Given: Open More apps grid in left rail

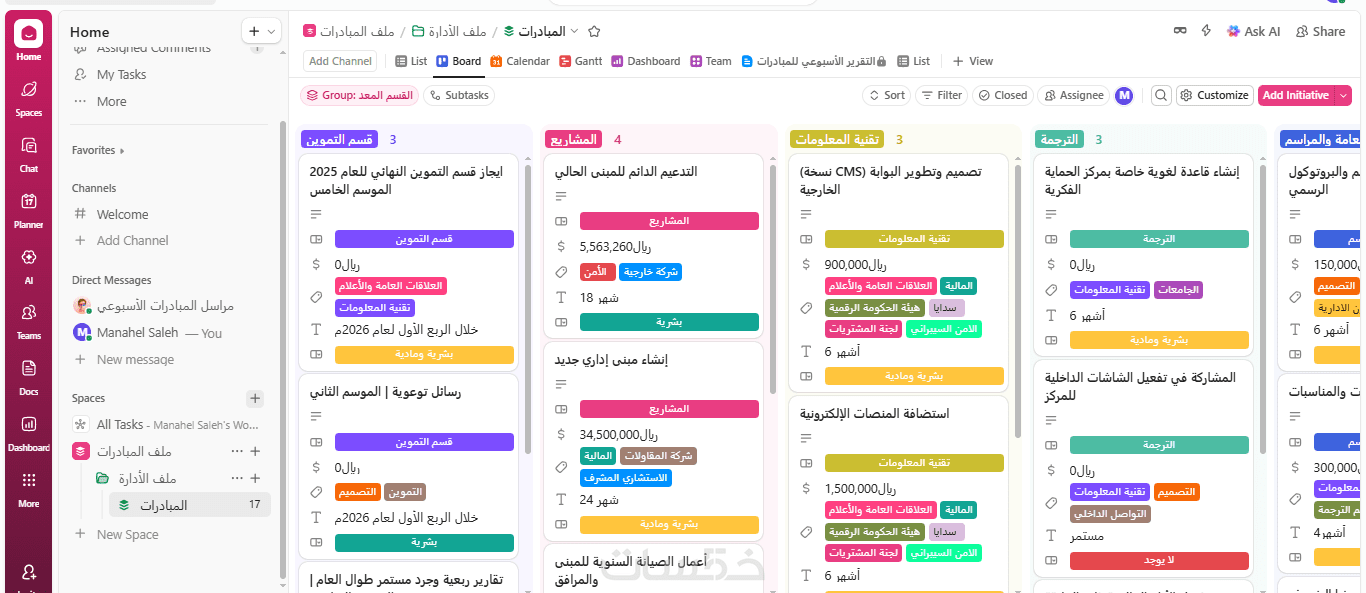Looking at the screenshot, I should pos(29,489).
